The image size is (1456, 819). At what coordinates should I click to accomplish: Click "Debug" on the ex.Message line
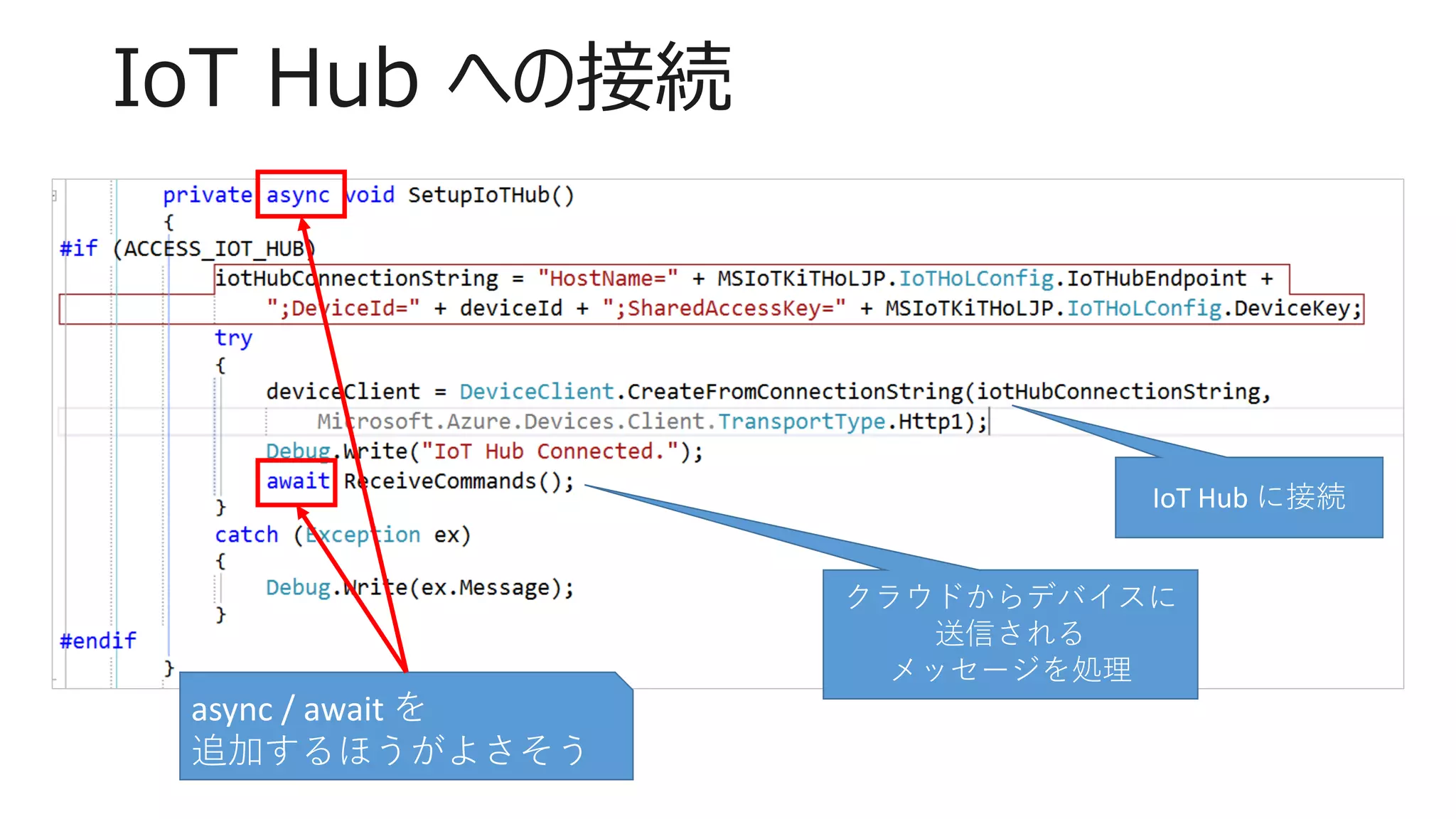click(x=298, y=588)
